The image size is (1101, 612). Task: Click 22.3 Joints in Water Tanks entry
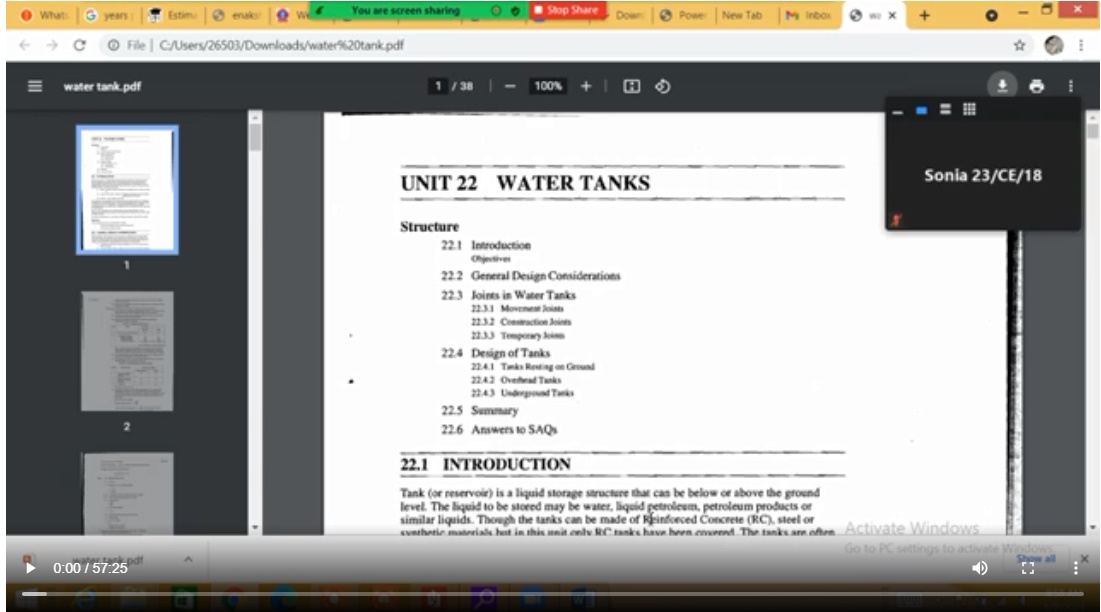(508, 295)
